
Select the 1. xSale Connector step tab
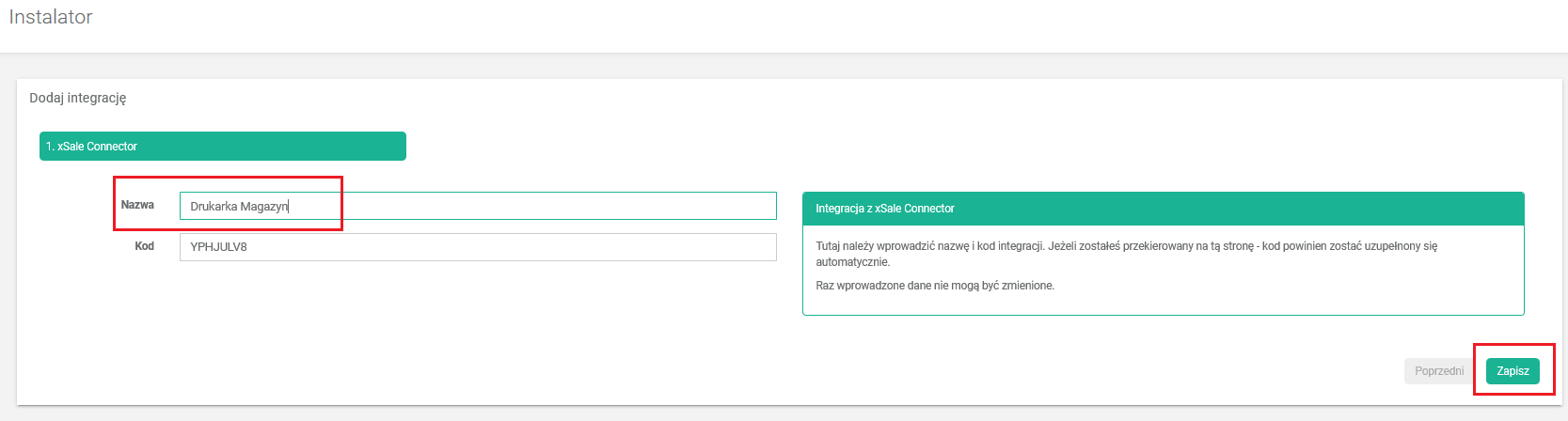coord(222,147)
